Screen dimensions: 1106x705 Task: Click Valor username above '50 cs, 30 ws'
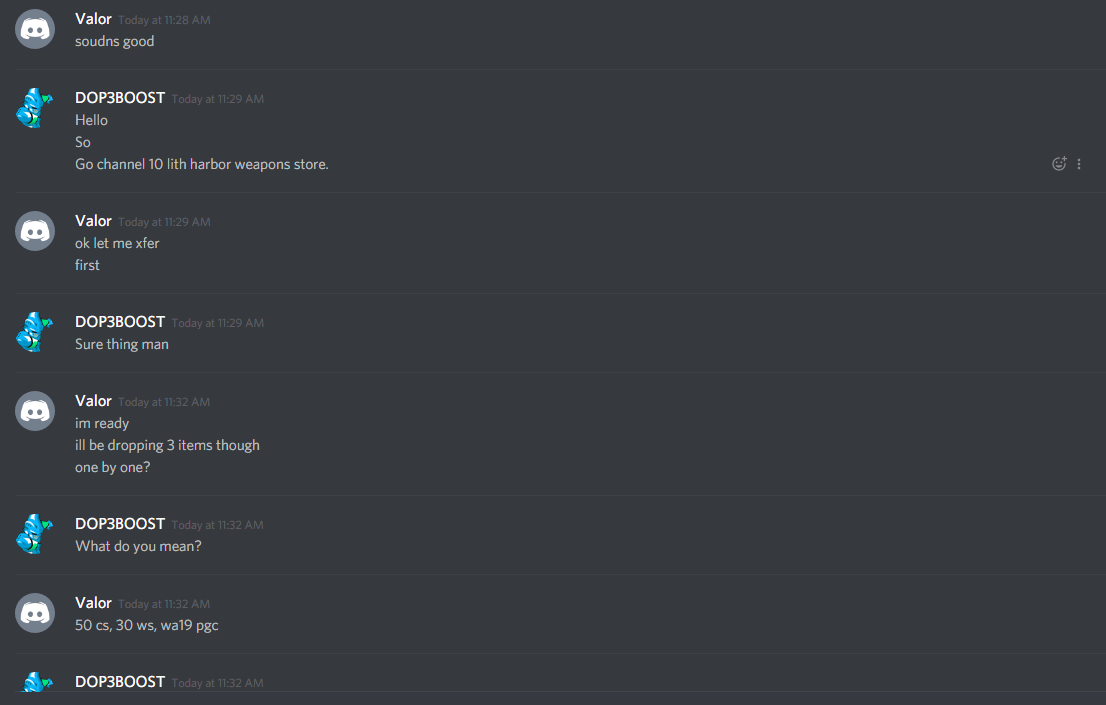[93, 603]
